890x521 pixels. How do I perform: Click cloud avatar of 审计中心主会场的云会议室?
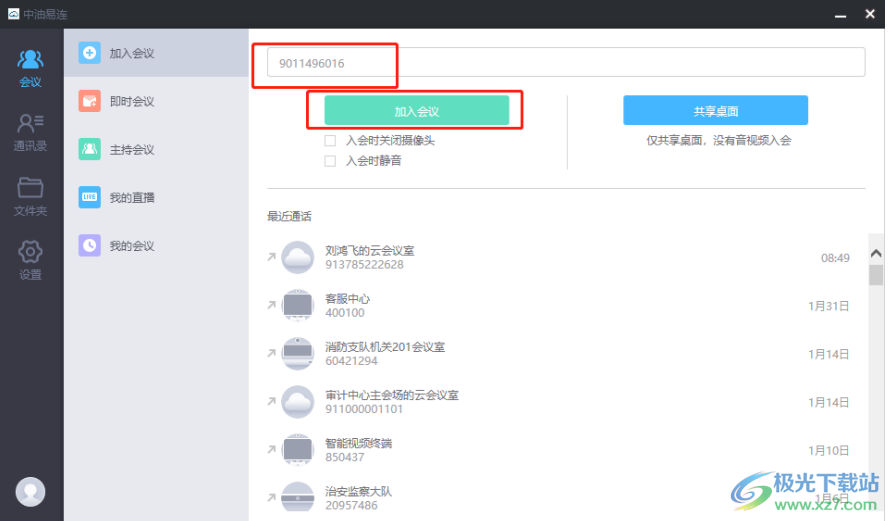coord(297,402)
